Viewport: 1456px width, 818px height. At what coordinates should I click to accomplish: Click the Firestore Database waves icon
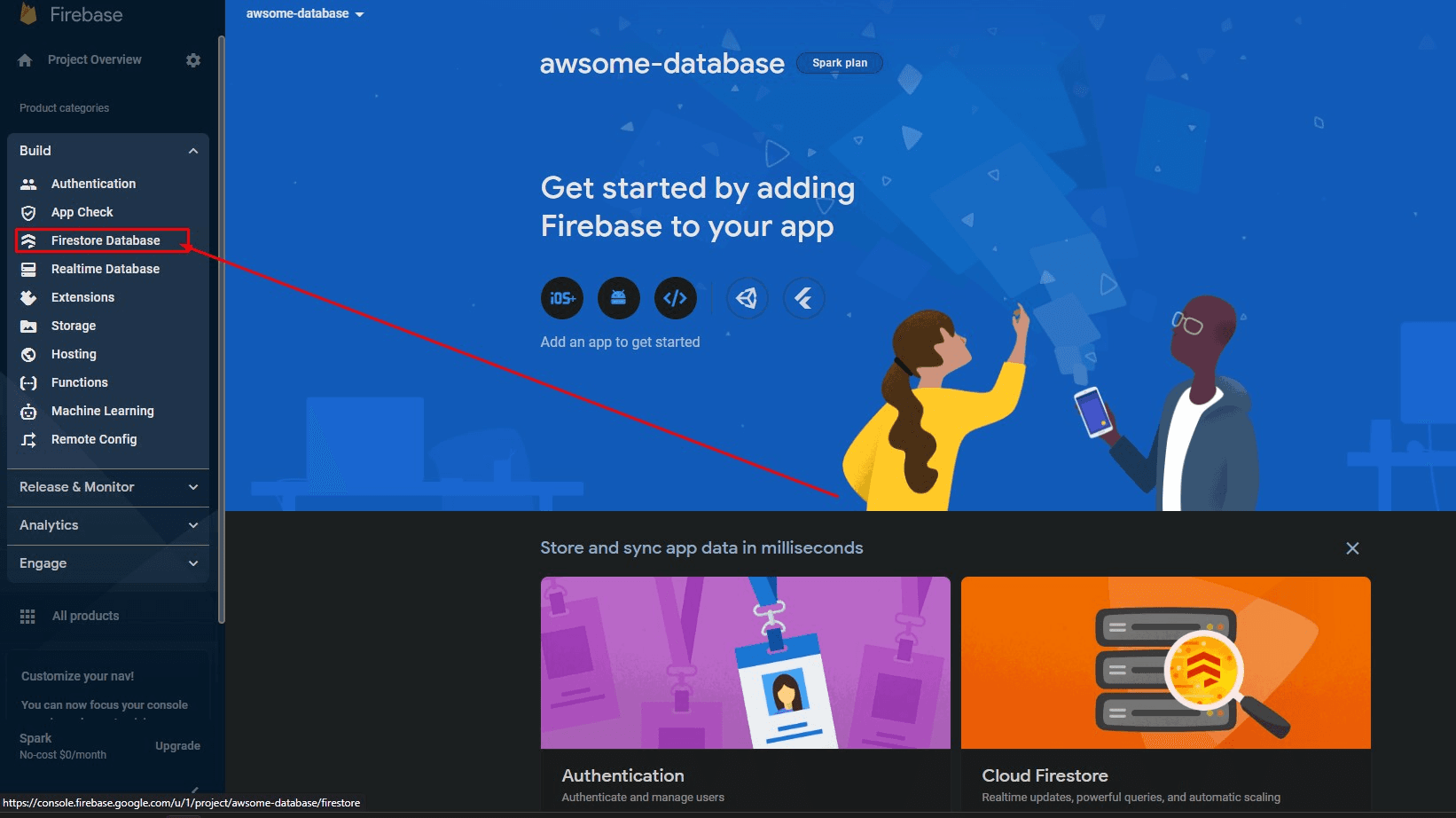[28, 240]
